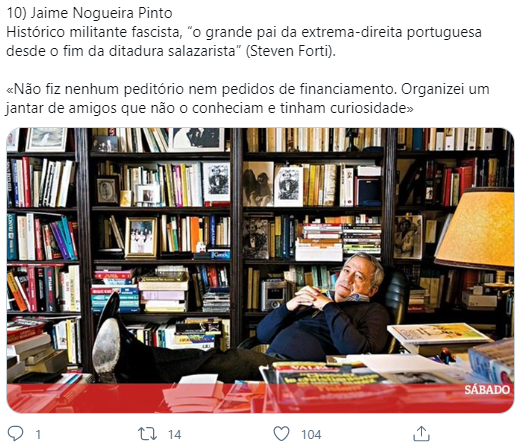This screenshot has height=447, width=529.
Task: Select the heading '10) Jaime Nogueira Pinto'
Action: tap(89, 13)
